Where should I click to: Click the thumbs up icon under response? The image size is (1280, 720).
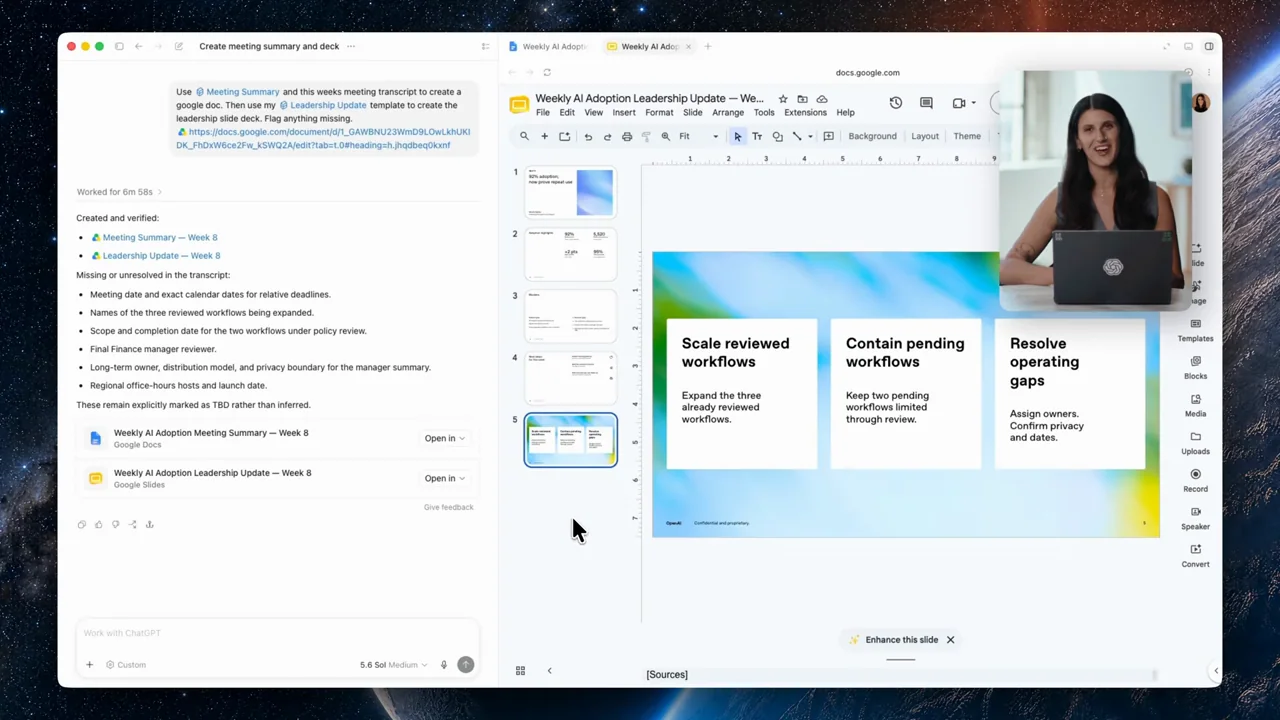click(98, 524)
